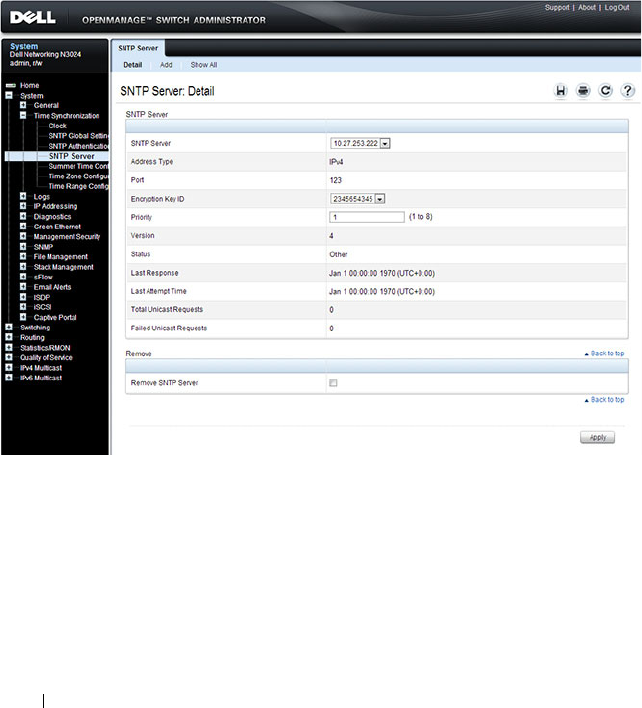Expand the Quality of Service node
This screenshot has width=642, height=708.
coord(9,357)
